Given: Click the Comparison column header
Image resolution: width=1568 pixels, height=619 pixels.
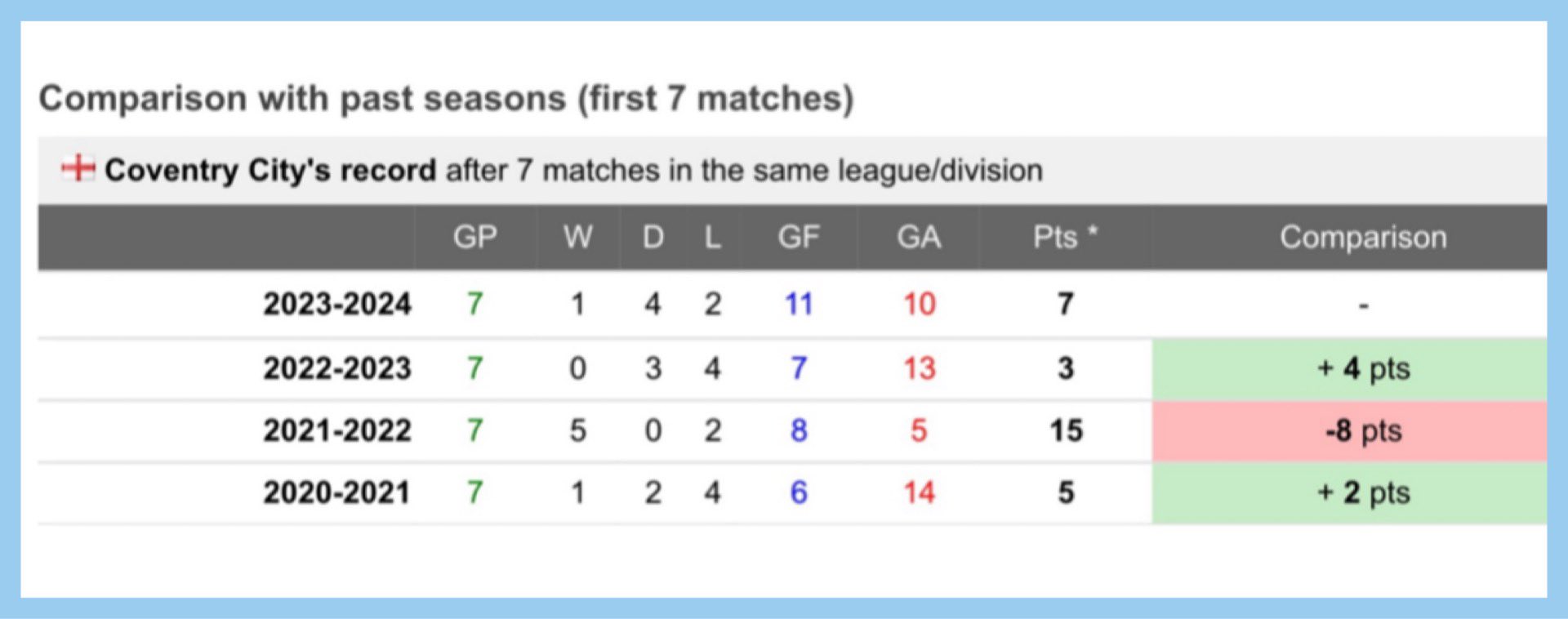Looking at the screenshot, I should pos(1363,238).
